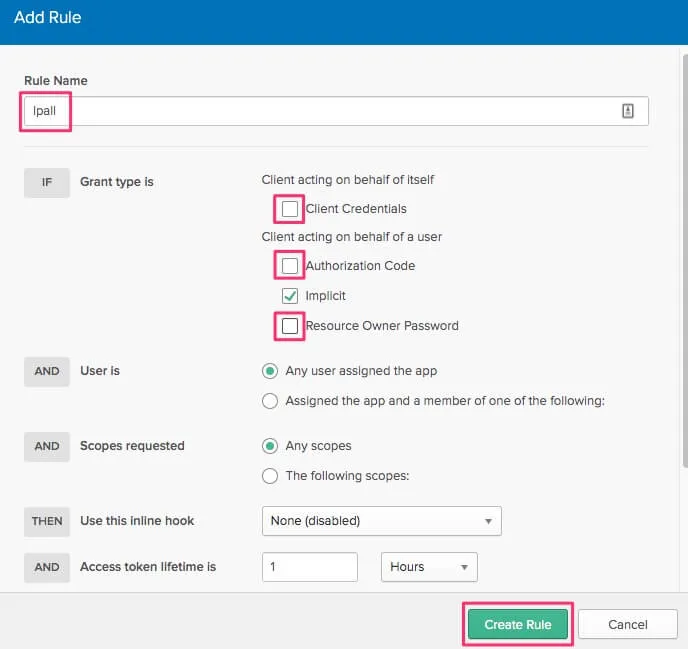Image resolution: width=688 pixels, height=649 pixels.
Task: Click the access token lifetime value field
Action: tap(310, 567)
